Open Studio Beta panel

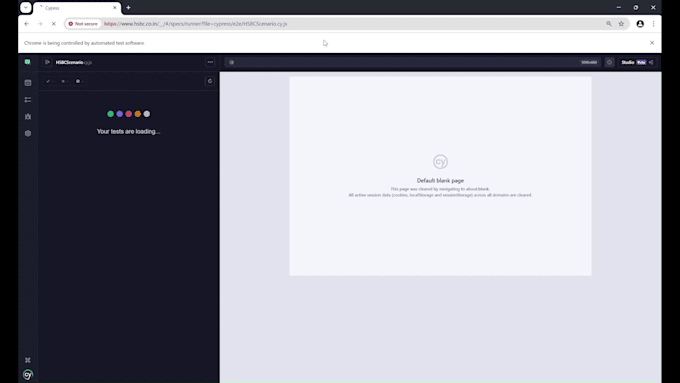point(637,62)
